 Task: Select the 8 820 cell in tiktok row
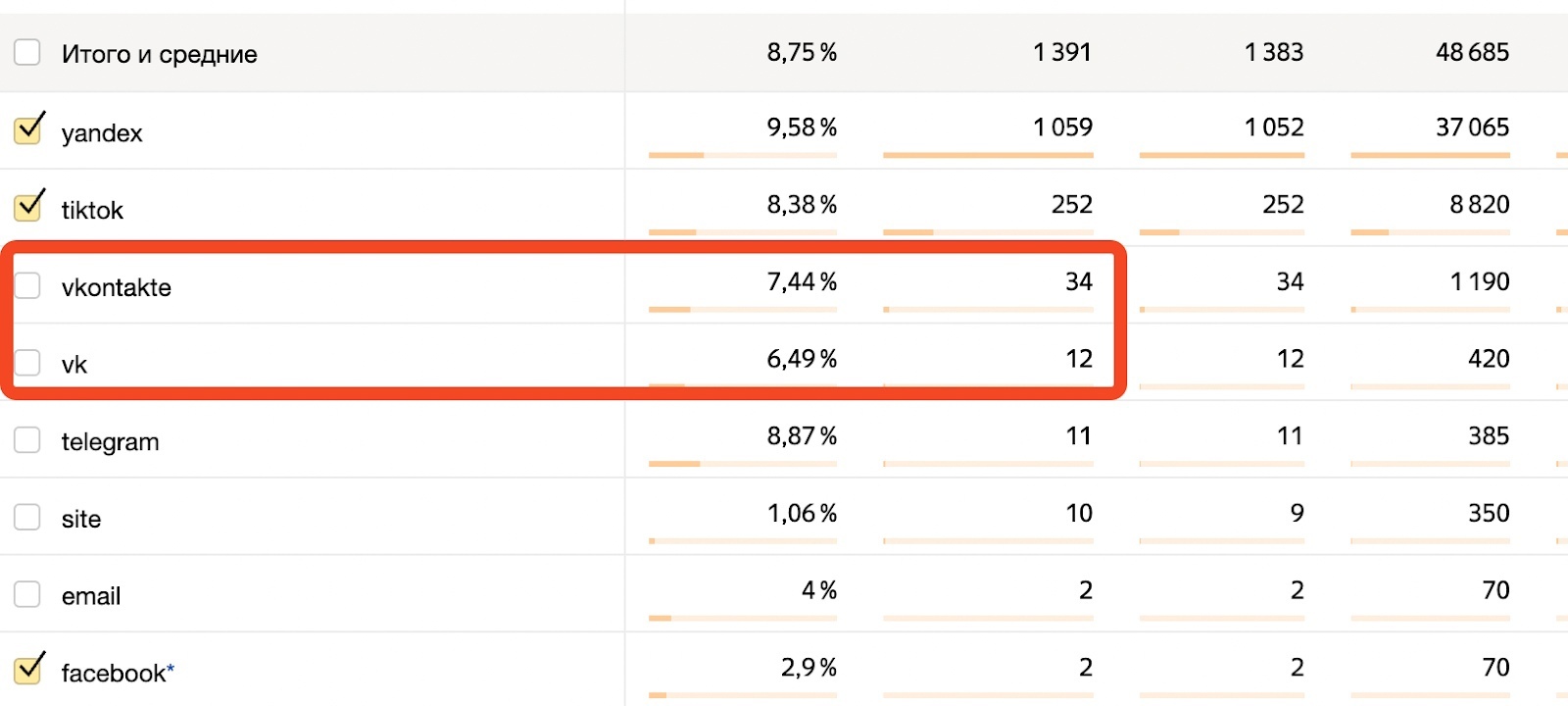[1479, 204]
